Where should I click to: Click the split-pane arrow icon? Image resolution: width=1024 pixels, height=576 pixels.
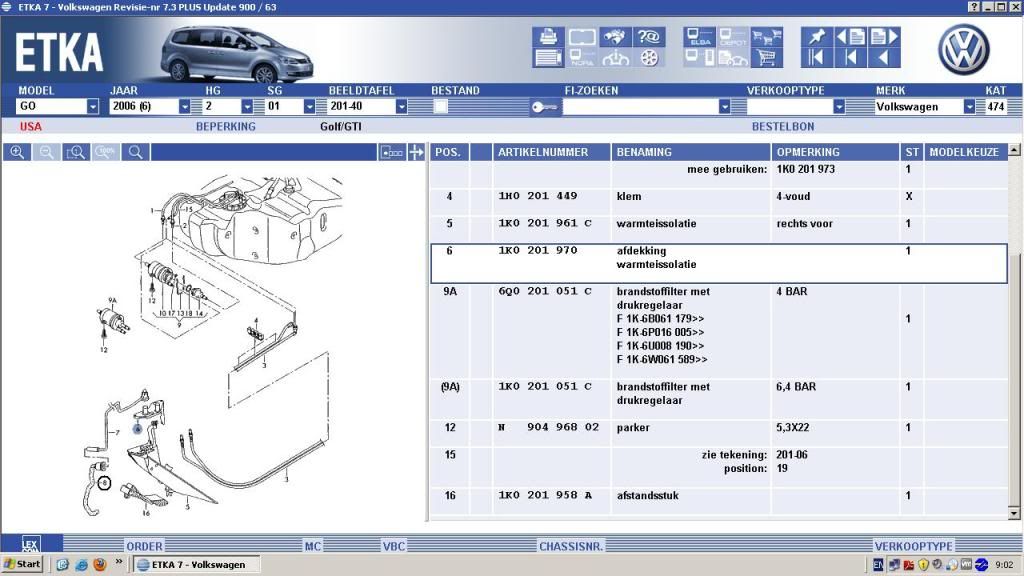[x=416, y=152]
